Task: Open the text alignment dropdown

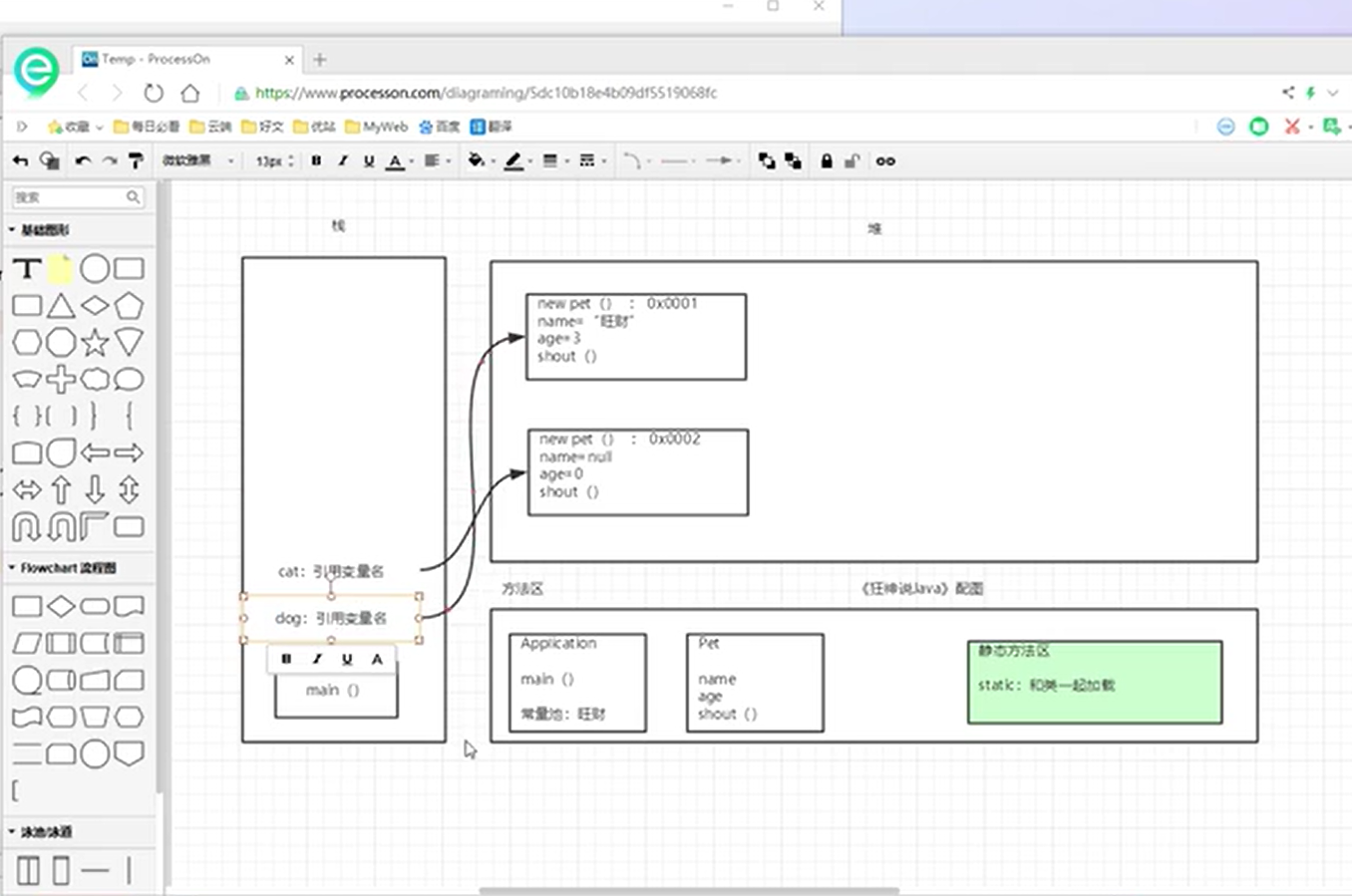Action: [x=436, y=160]
